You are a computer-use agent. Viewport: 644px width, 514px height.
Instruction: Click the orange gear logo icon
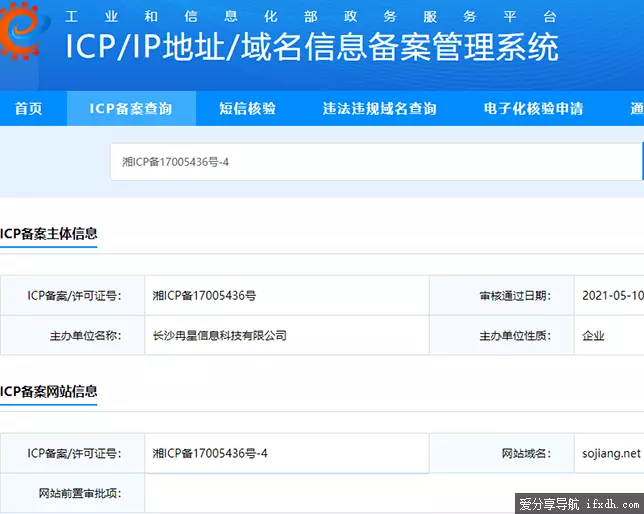click(22, 32)
